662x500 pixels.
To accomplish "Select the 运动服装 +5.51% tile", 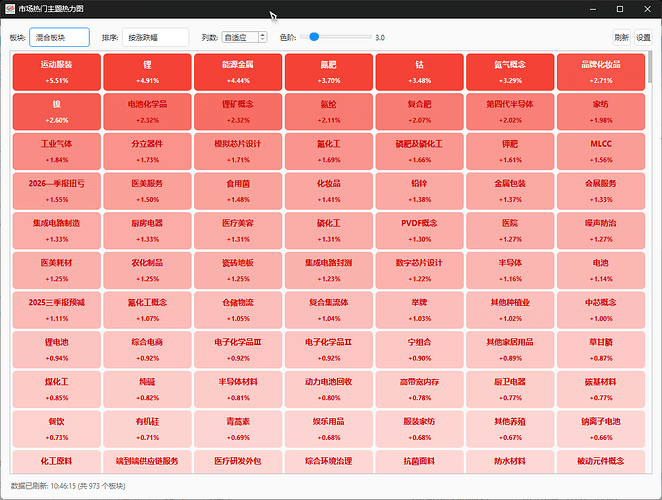I will pyautogui.click(x=57, y=72).
